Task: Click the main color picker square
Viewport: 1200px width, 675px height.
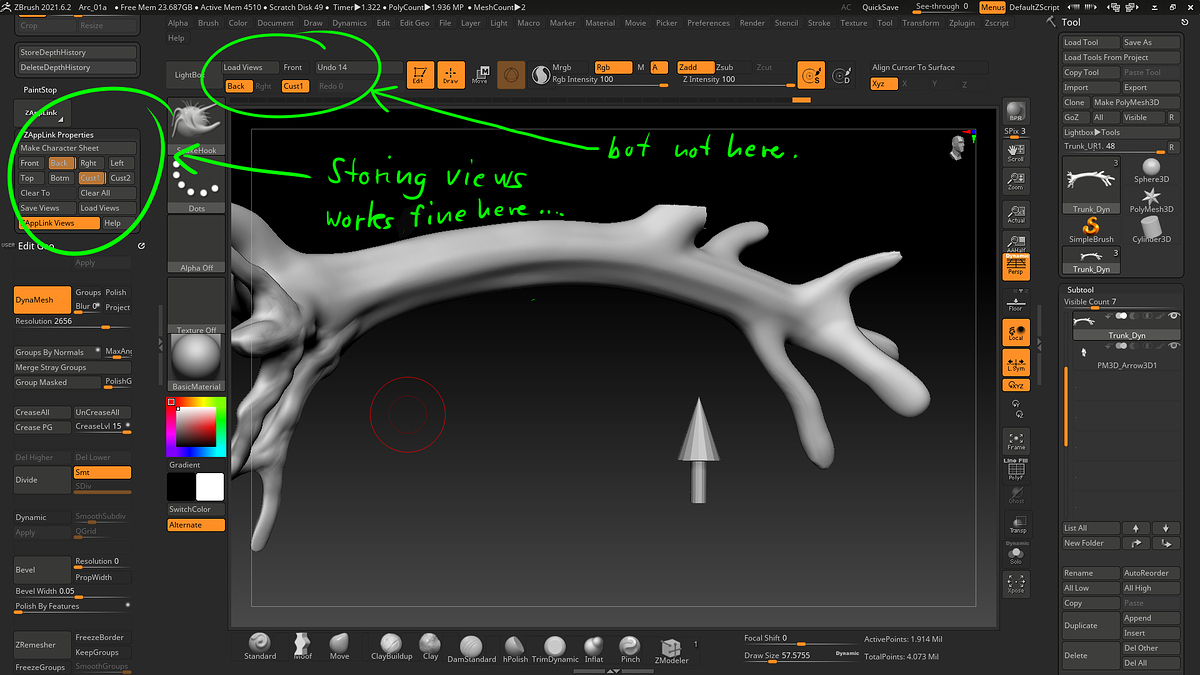Action: [x=196, y=426]
